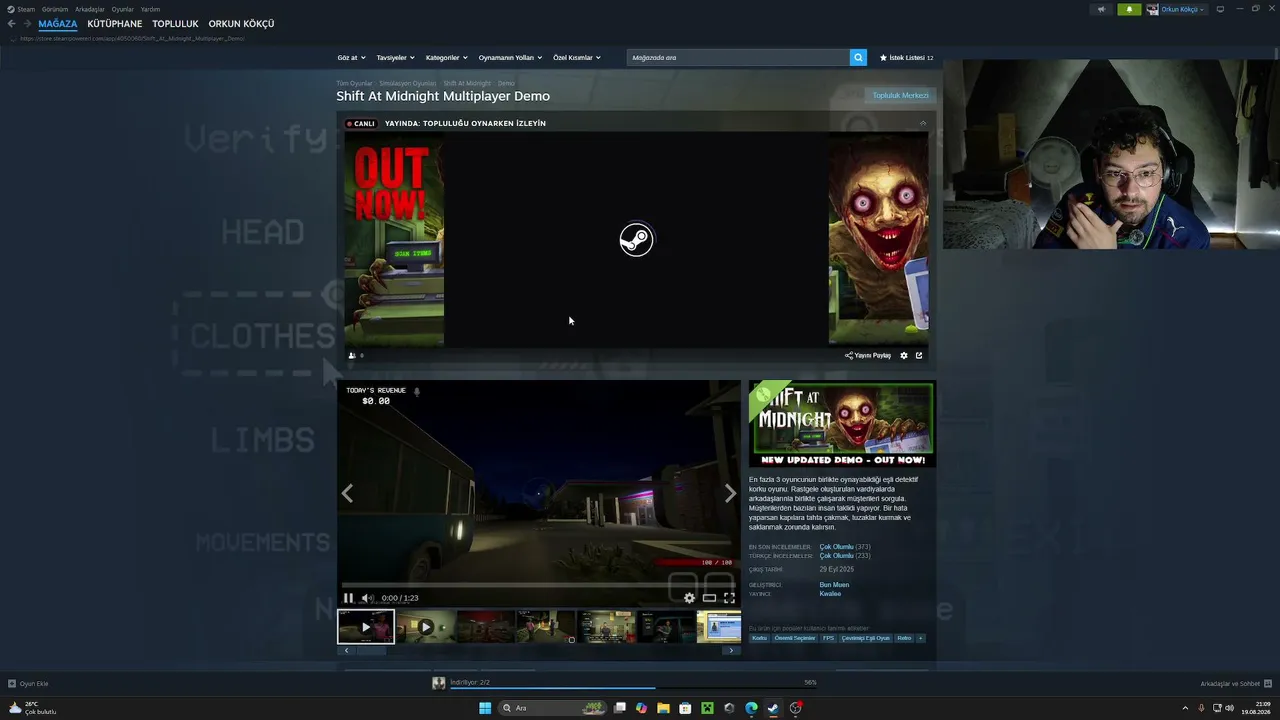Add a tag with the plus button
Viewport: 1280px width, 720px height.
920,638
